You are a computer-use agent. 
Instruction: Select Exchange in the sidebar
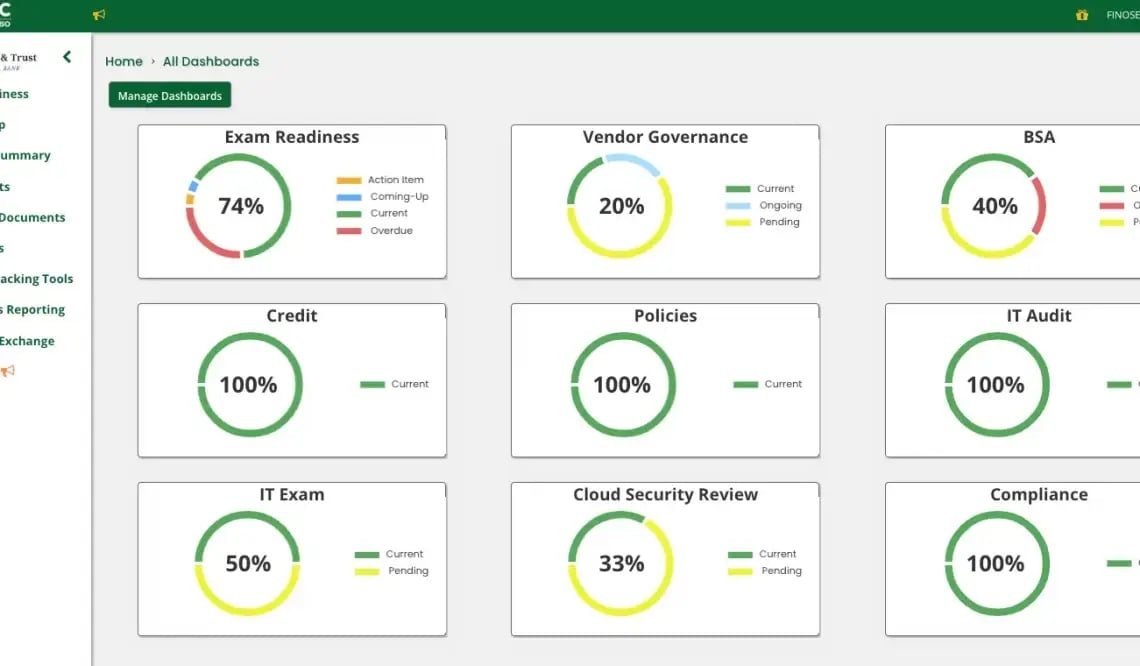pyautogui.click(x=27, y=340)
